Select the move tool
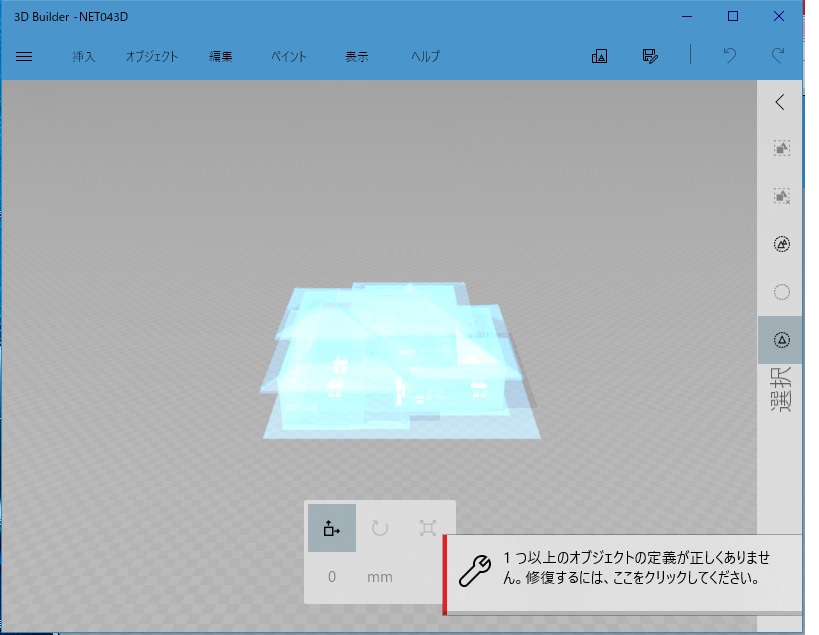 click(332, 528)
